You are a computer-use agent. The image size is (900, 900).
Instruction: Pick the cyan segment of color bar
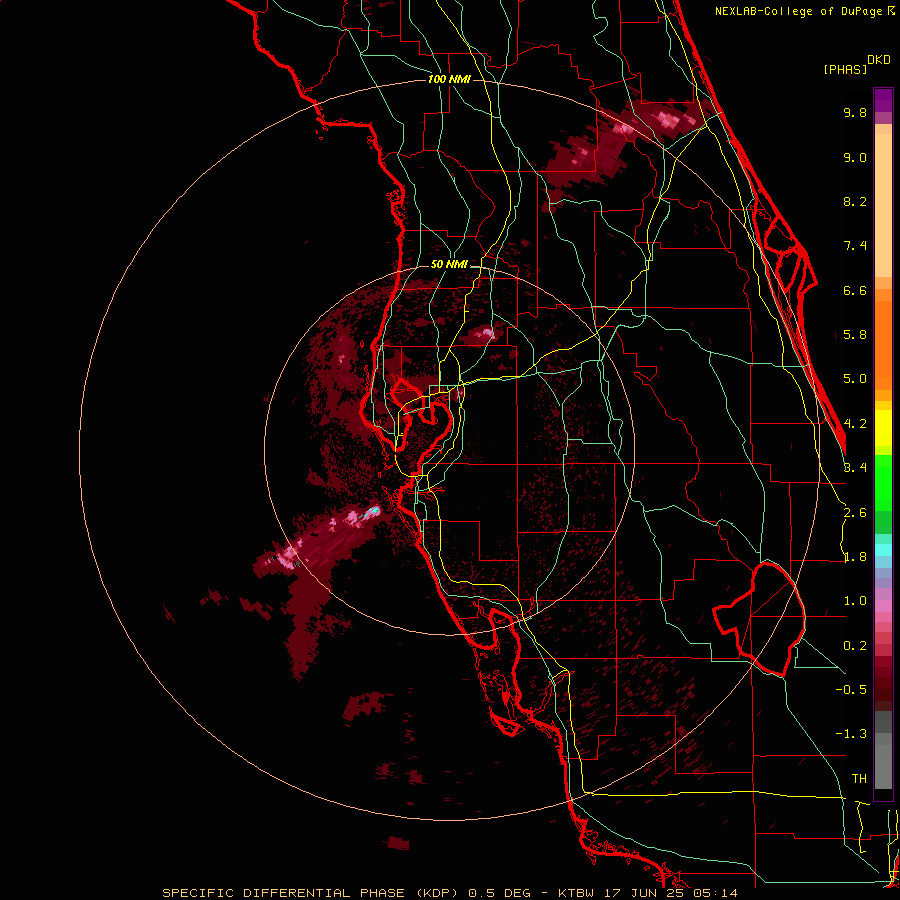tap(883, 550)
